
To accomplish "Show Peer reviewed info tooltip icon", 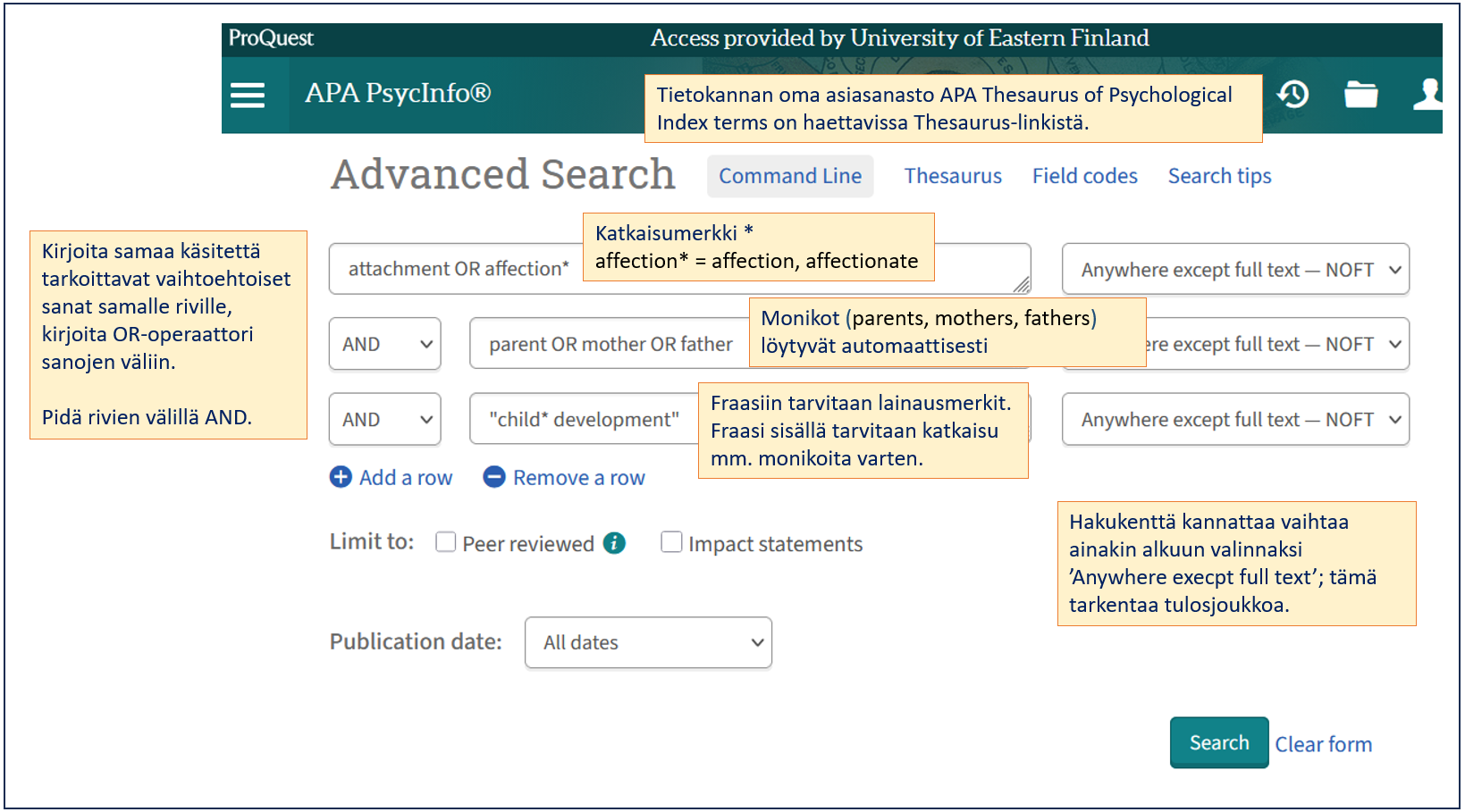I will [614, 543].
